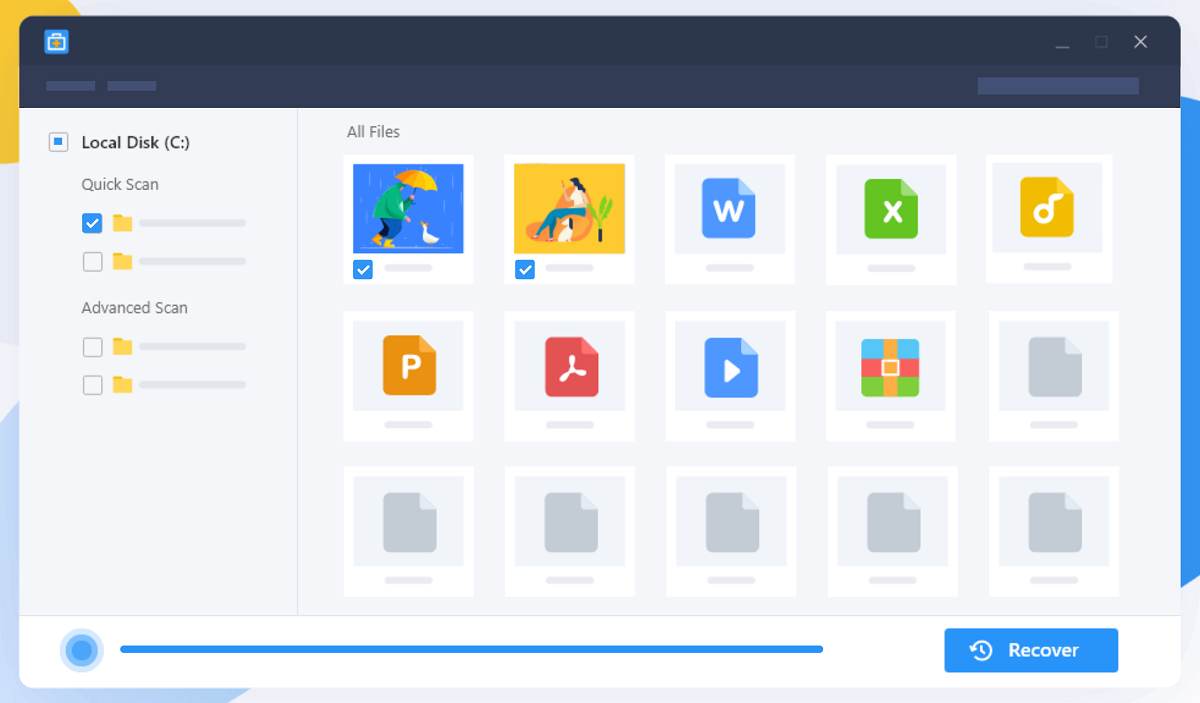This screenshot has width=1200, height=703.
Task: Toggle the Local Disk (C:) checkbox
Action: pyautogui.click(x=58, y=142)
